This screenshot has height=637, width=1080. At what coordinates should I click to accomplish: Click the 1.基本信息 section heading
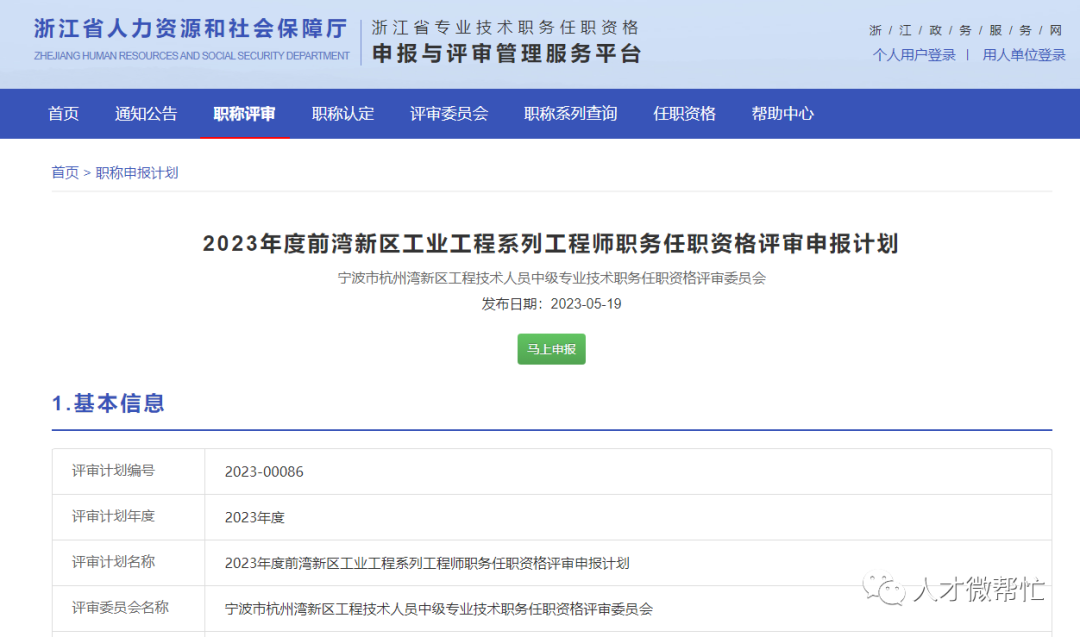pyautogui.click(x=108, y=403)
